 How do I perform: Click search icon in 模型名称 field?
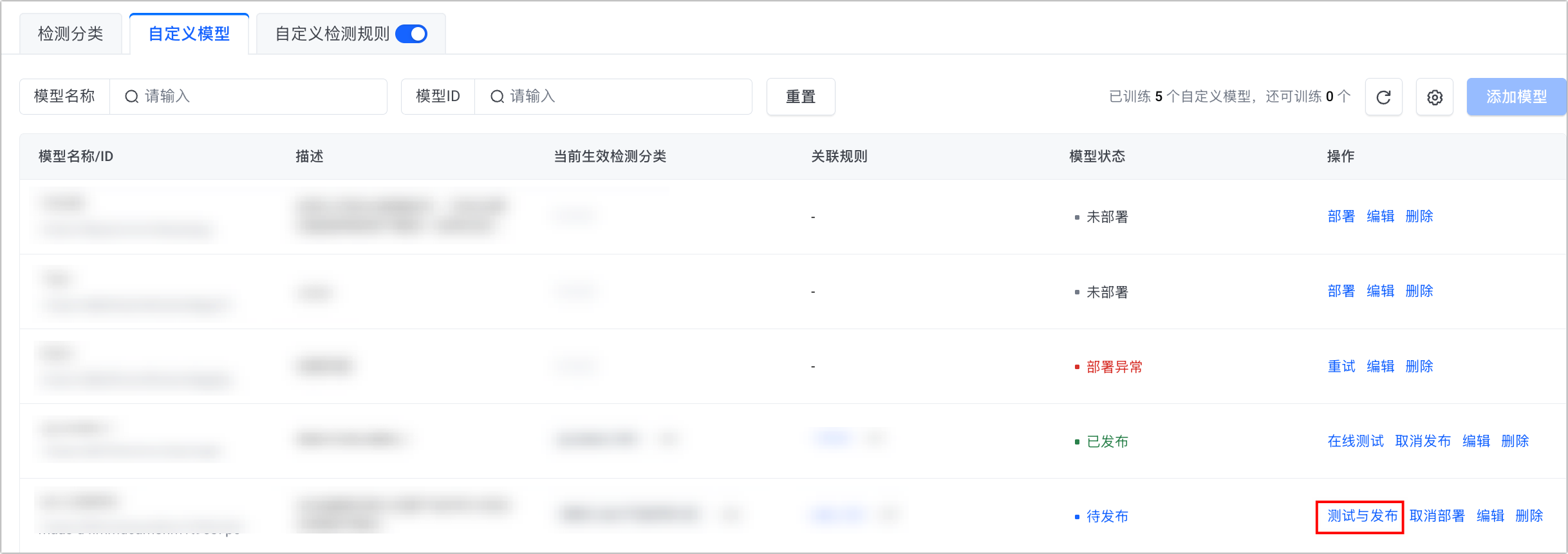(132, 97)
